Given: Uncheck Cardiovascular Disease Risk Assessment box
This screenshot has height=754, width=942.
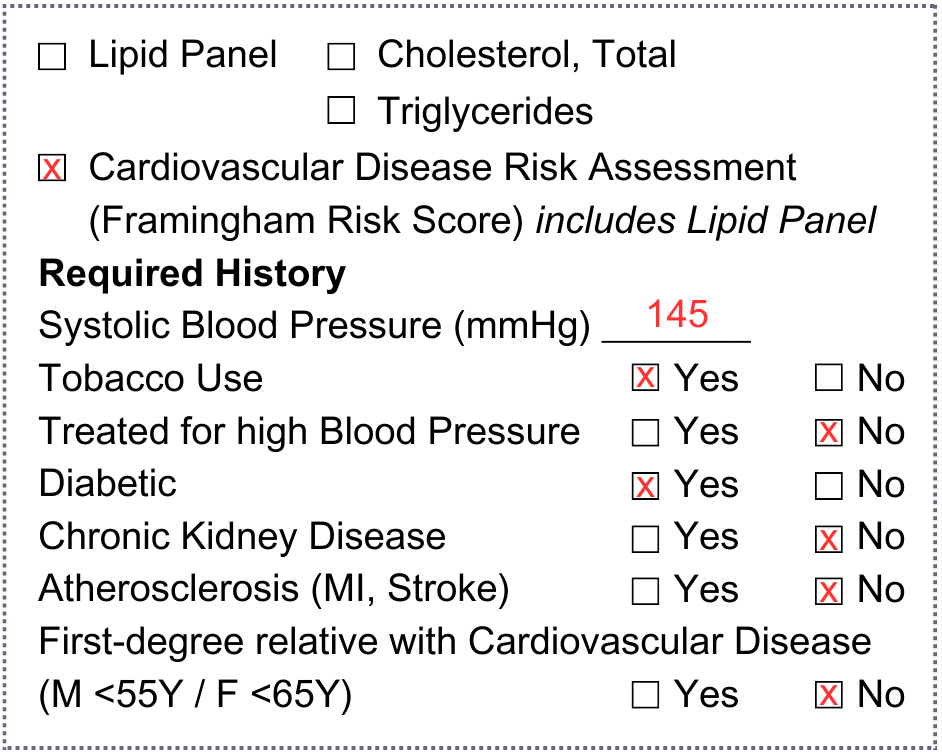Looking at the screenshot, I should [52, 168].
